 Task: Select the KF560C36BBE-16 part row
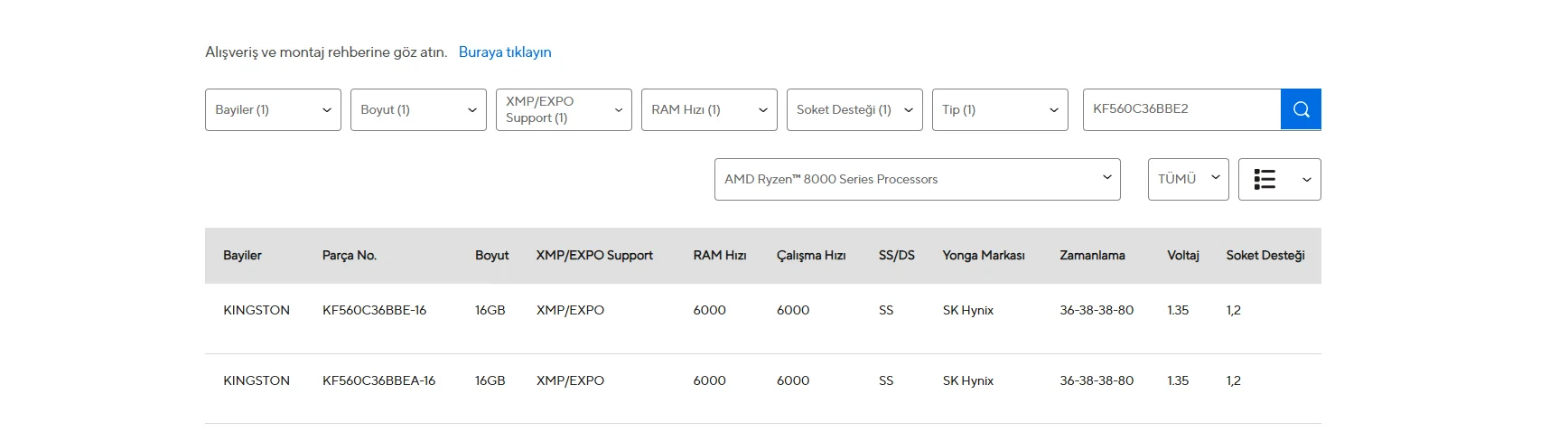374,310
